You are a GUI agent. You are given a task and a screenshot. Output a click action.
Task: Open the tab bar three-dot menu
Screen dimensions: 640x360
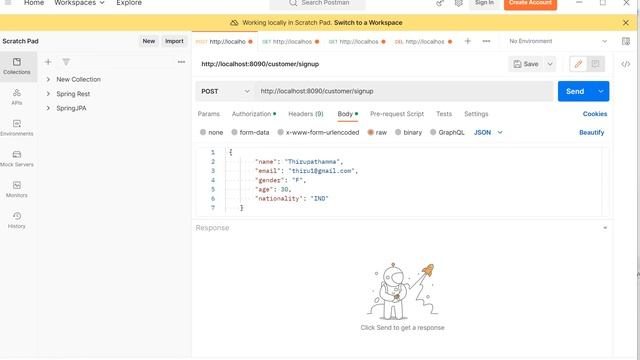486,41
